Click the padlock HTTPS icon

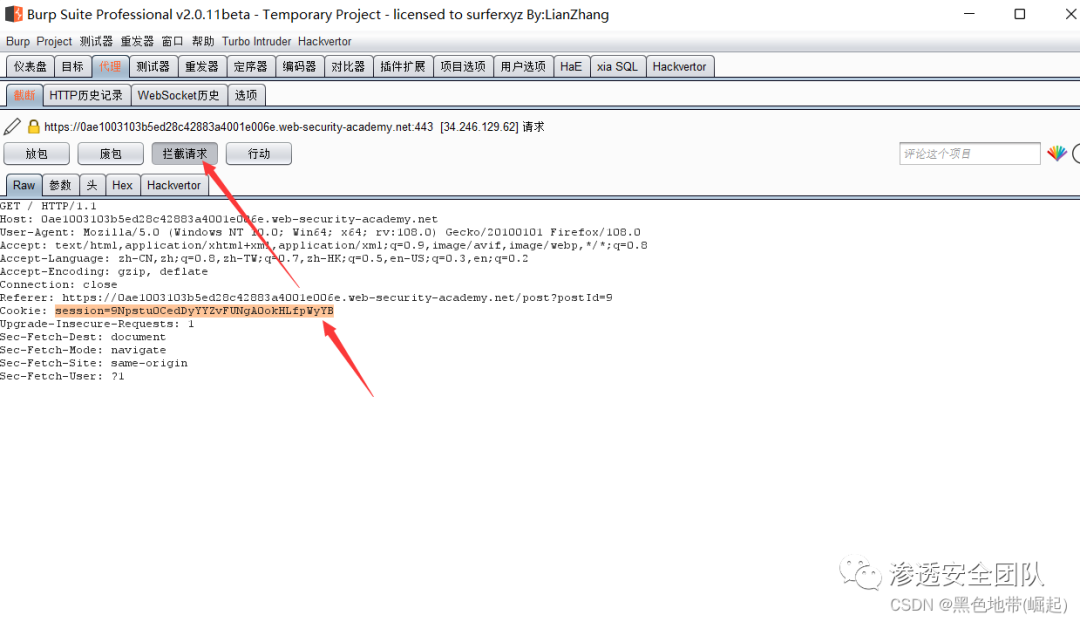pyautogui.click(x=33, y=127)
